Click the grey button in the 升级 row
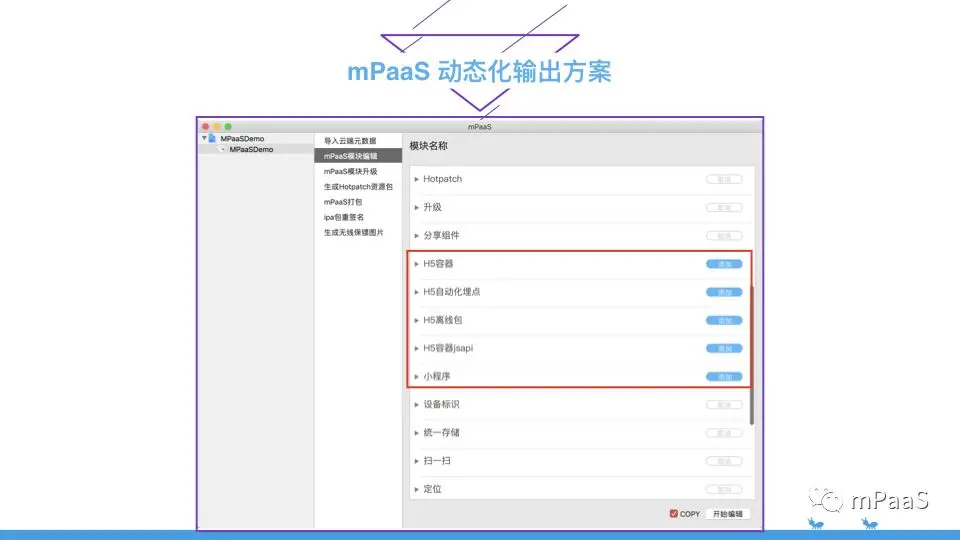960x540 pixels. [x=724, y=208]
